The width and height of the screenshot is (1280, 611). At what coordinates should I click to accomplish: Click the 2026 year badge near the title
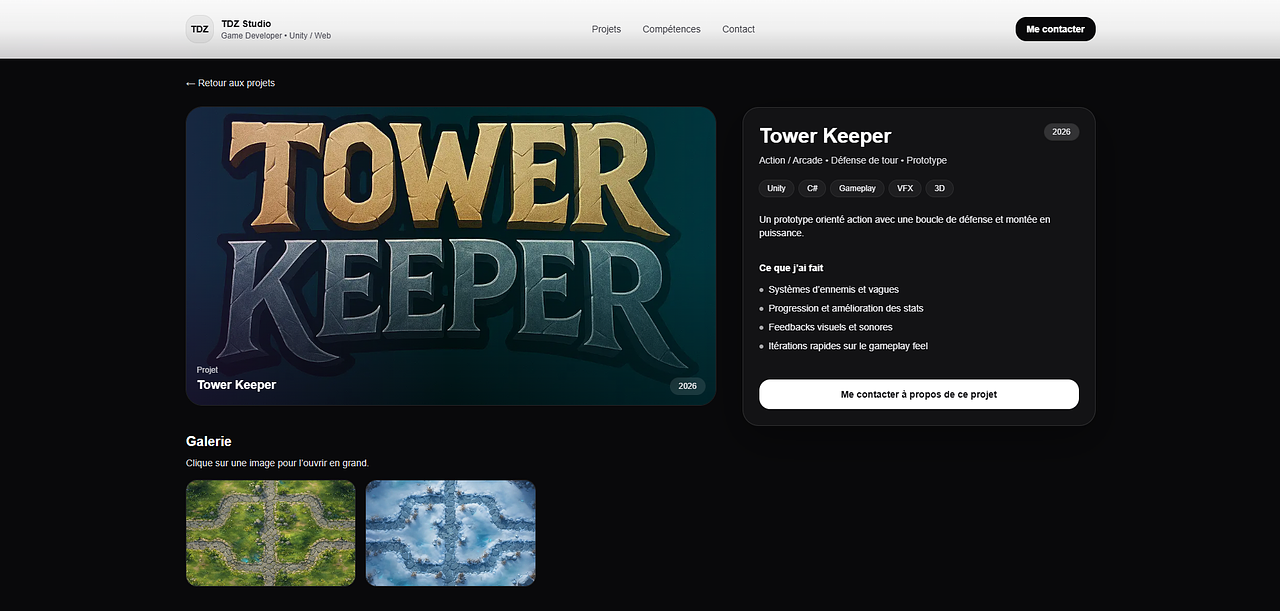pos(1061,131)
